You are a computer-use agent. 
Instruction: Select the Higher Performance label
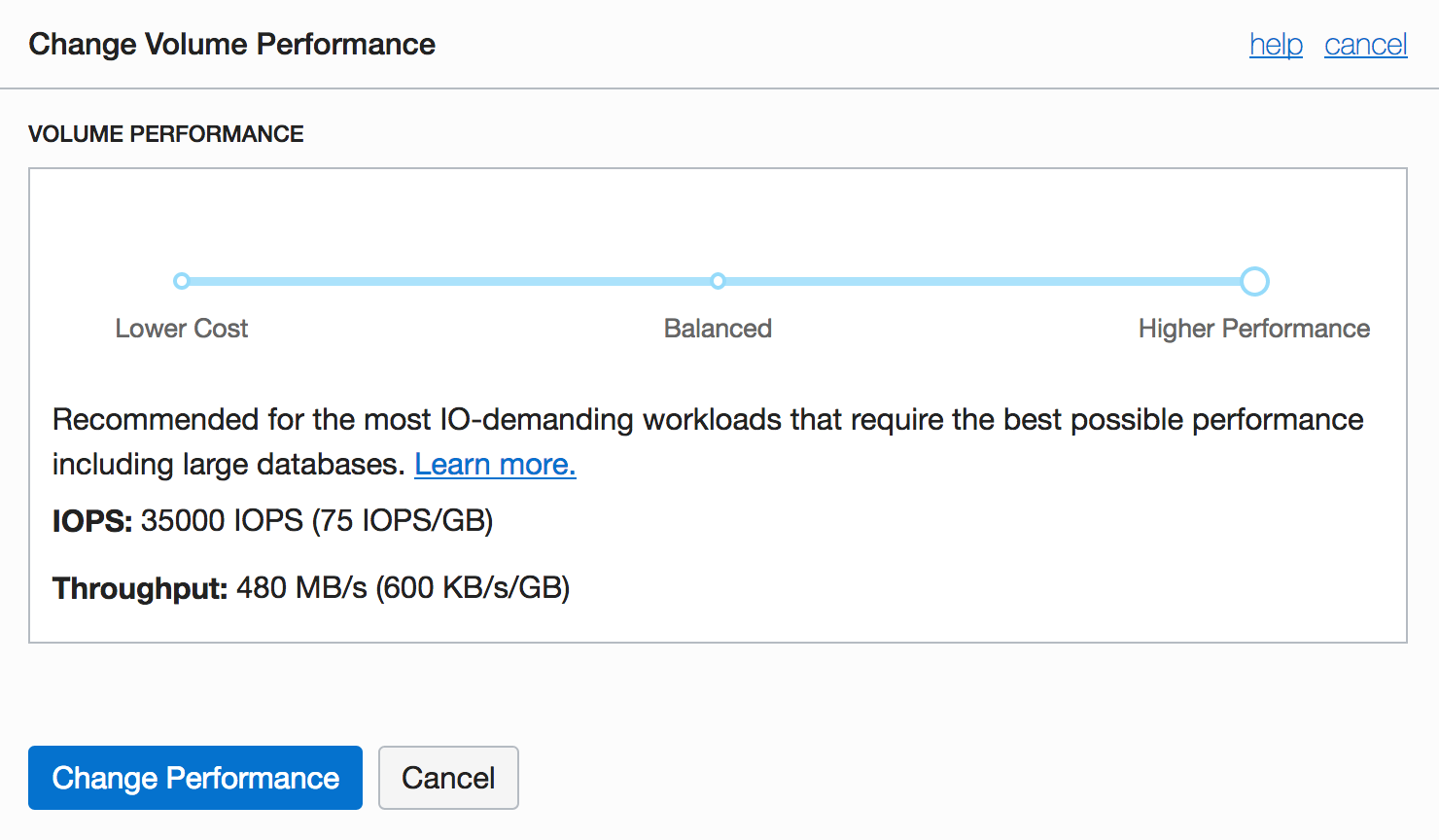point(1254,329)
